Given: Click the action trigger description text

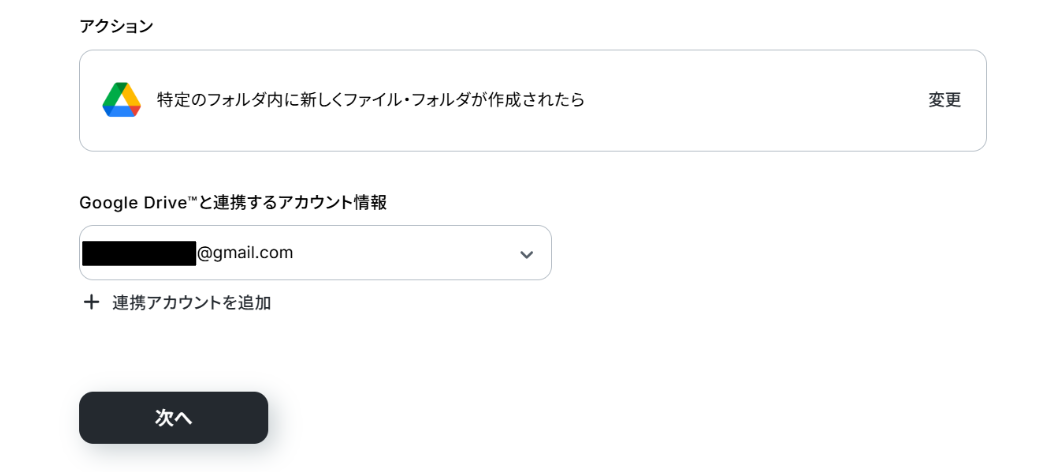Looking at the screenshot, I should [370, 100].
